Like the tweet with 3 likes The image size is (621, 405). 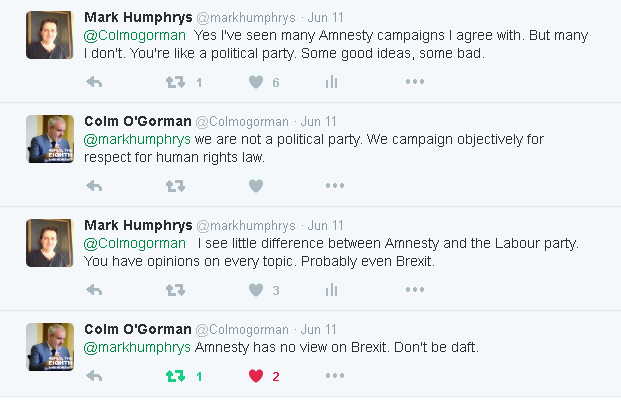(255, 290)
